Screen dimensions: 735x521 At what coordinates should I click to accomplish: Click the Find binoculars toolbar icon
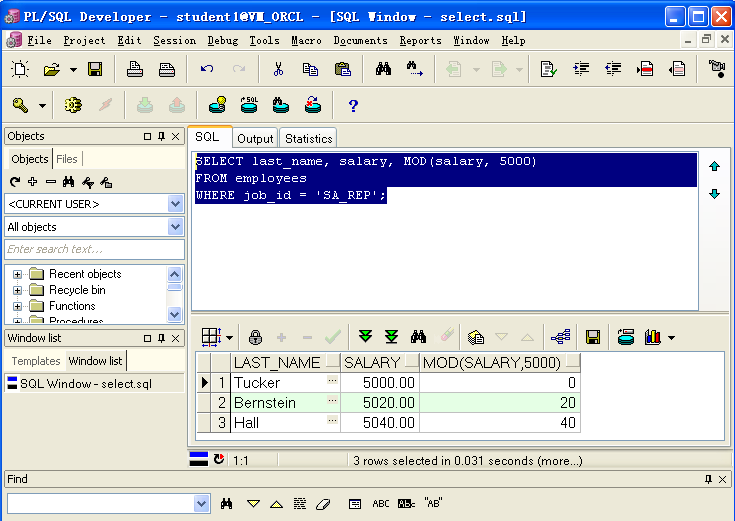383,69
